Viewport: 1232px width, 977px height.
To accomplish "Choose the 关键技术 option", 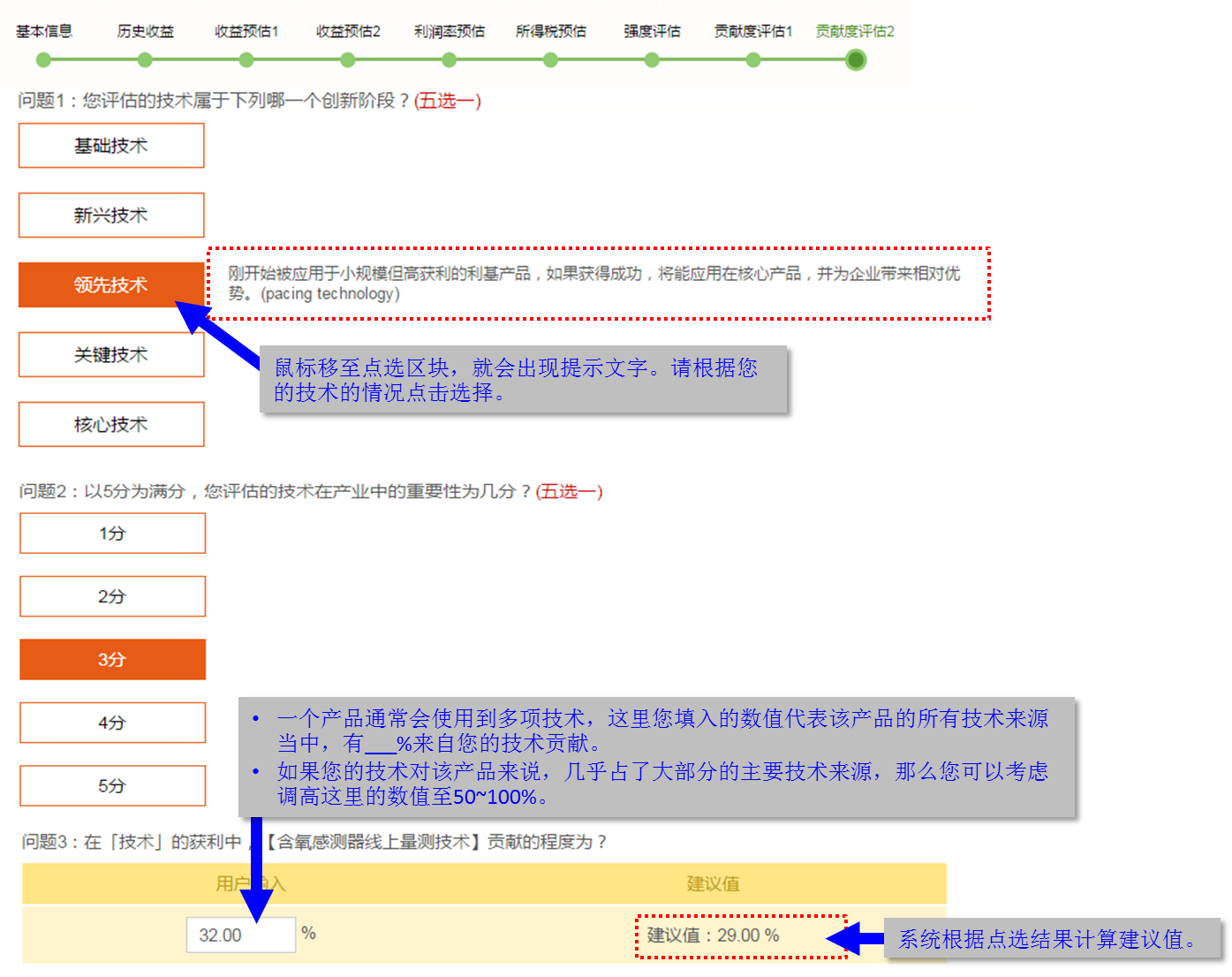I will tap(111, 355).
